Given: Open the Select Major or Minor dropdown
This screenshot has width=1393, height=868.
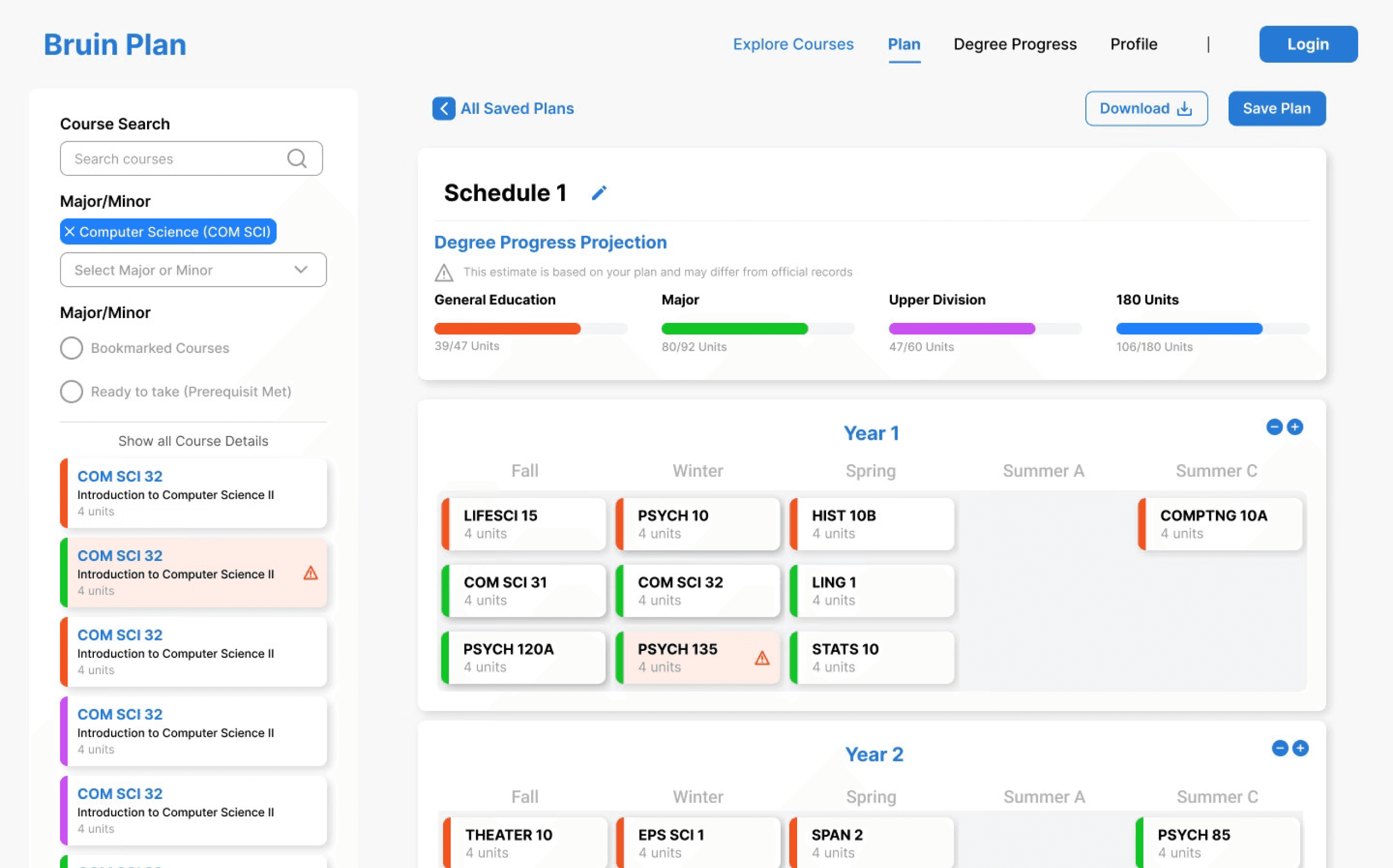Looking at the screenshot, I should 193,270.
